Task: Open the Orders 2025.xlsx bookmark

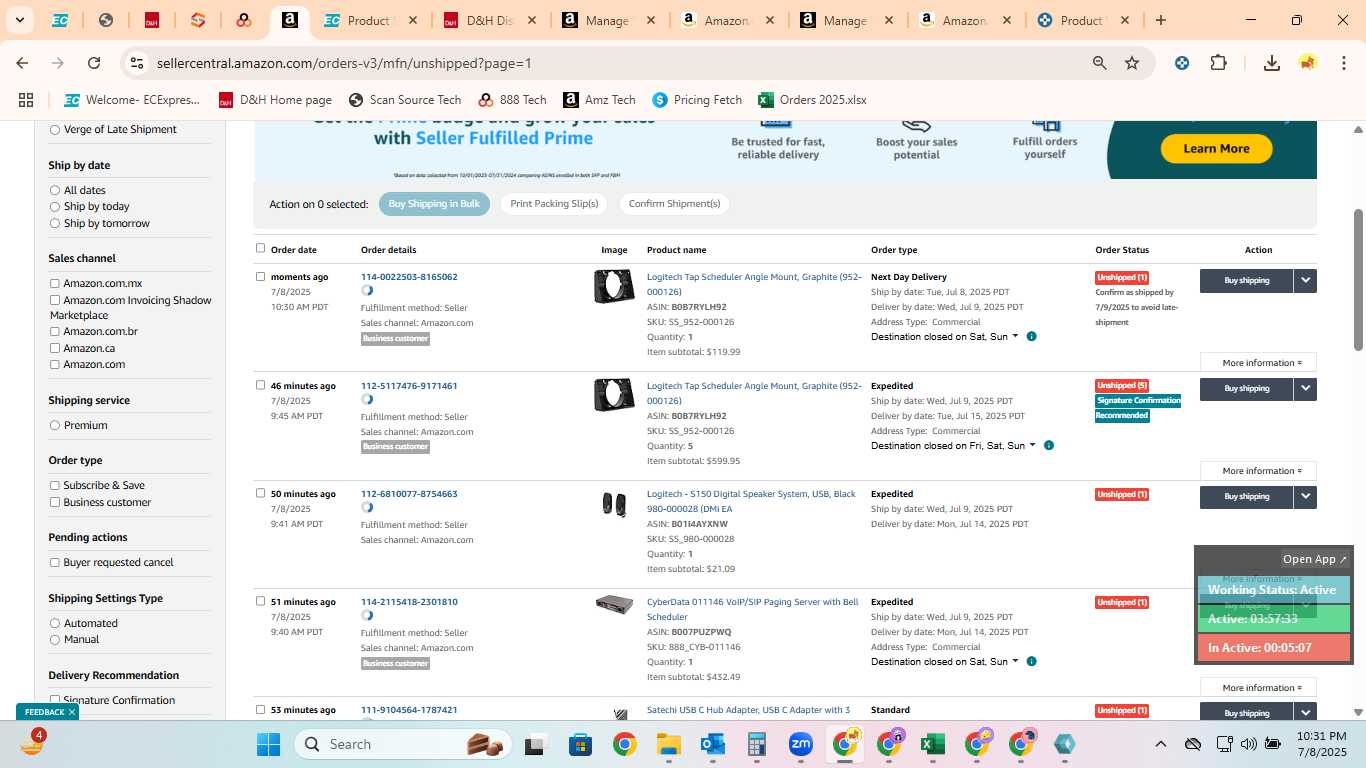Action: pos(812,100)
